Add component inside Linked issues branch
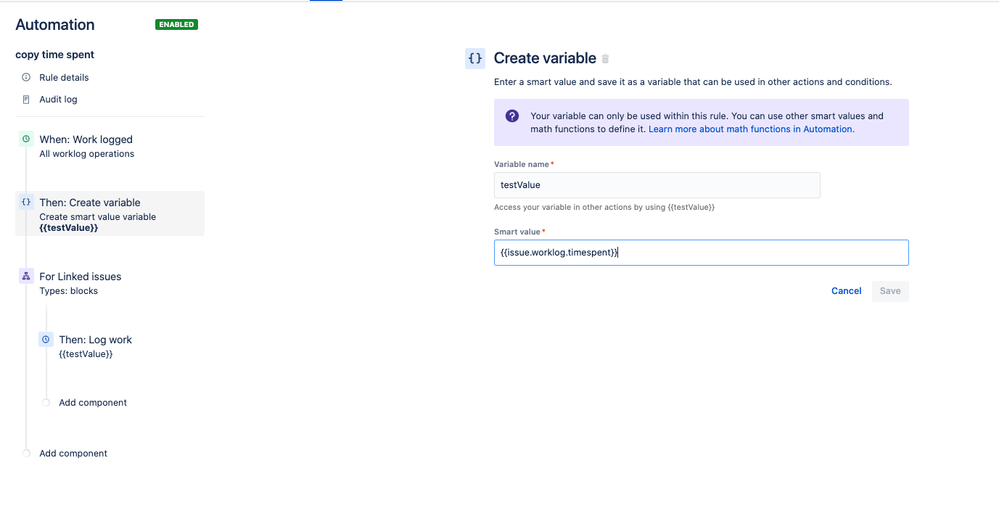Viewport: 999px width, 514px height. pos(92,403)
